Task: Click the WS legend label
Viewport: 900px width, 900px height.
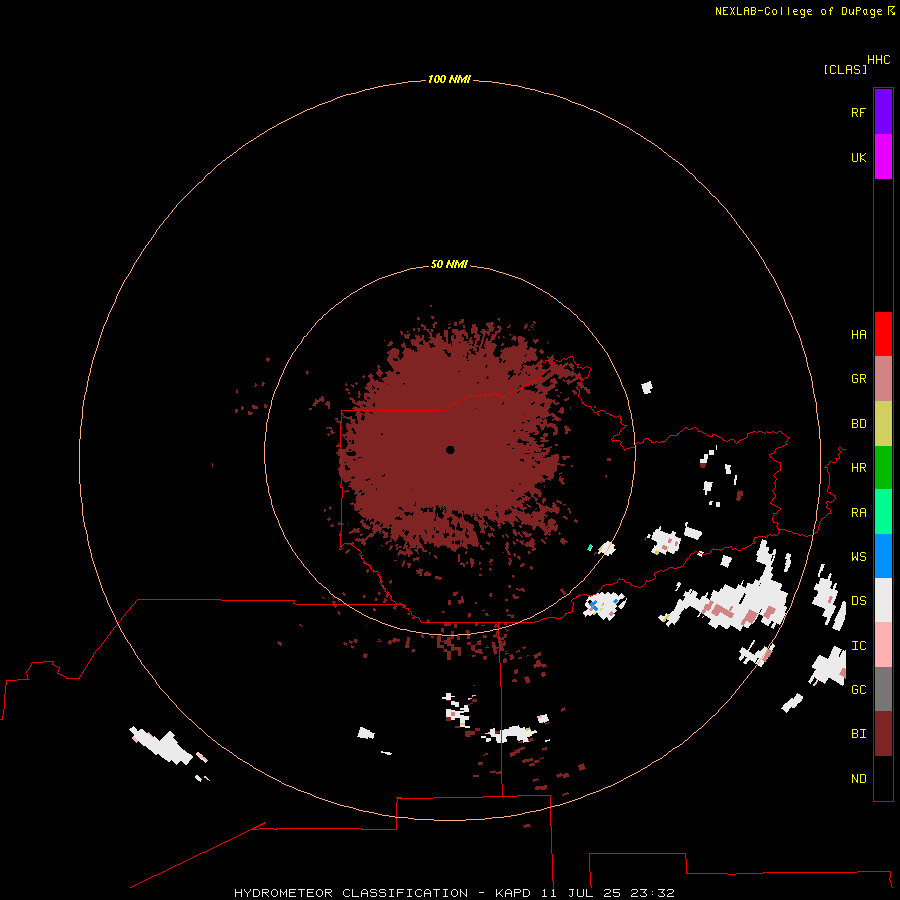Action: (x=858, y=556)
